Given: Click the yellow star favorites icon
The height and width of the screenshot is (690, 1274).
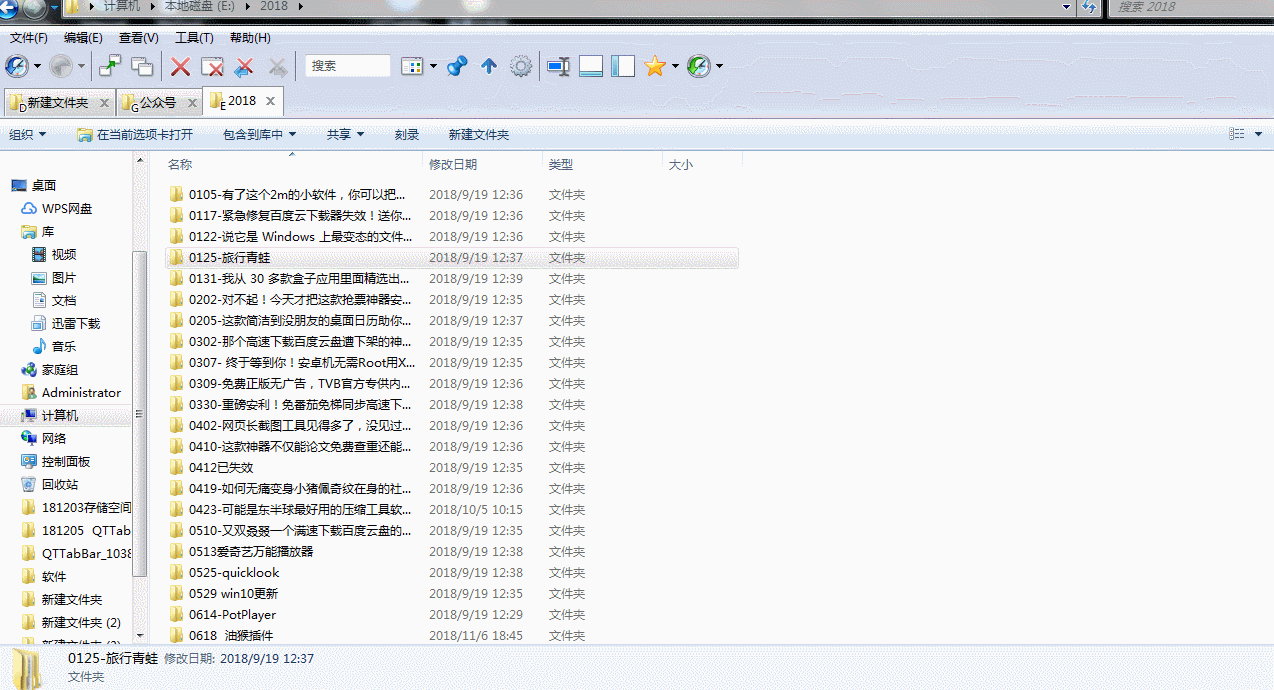Looking at the screenshot, I should (655, 67).
